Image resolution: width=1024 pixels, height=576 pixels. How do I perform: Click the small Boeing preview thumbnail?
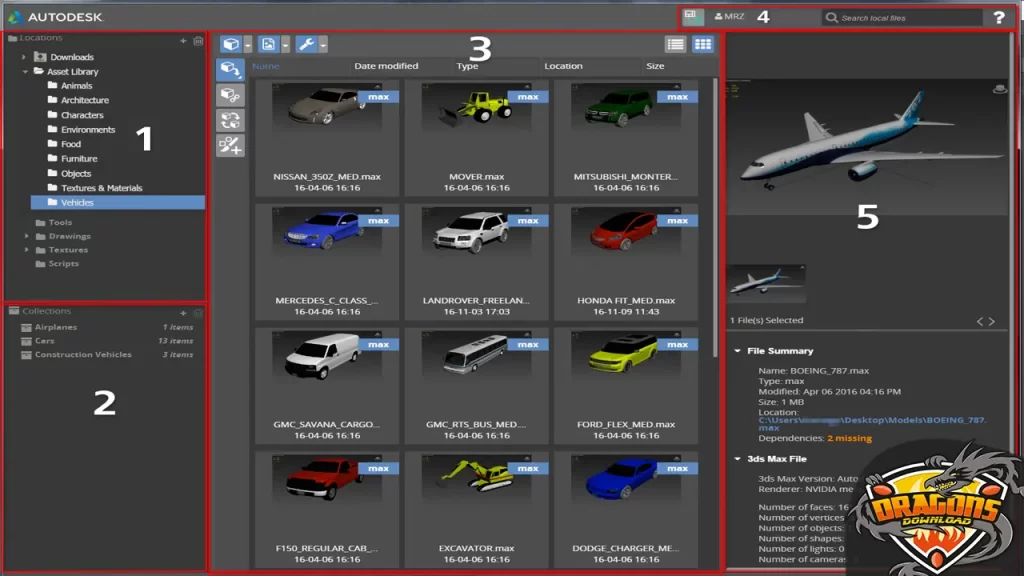pyautogui.click(x=766, y=283)
